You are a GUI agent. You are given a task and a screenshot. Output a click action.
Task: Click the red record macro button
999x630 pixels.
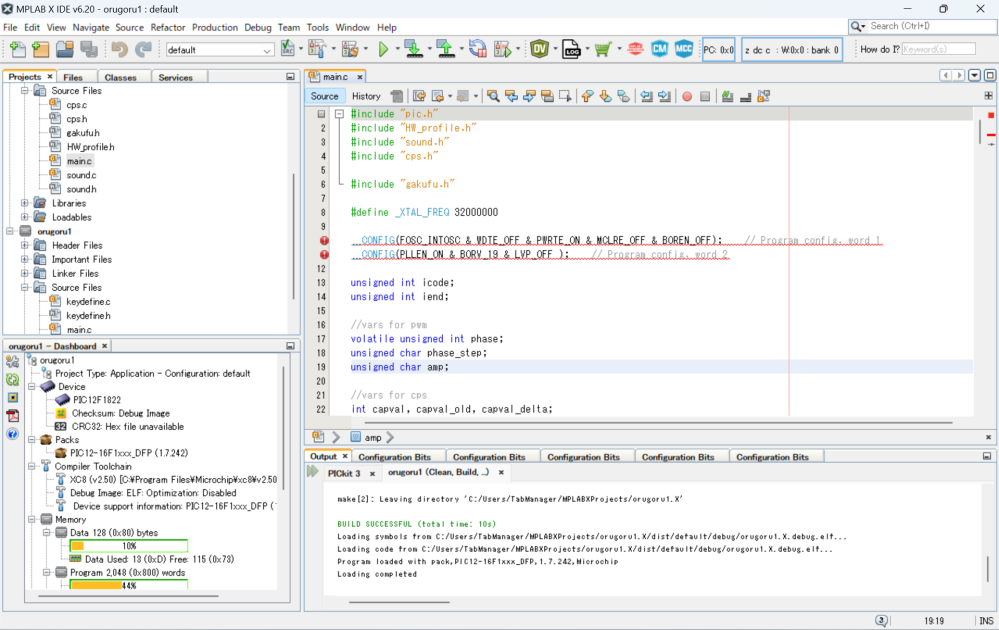click(687, 96)
